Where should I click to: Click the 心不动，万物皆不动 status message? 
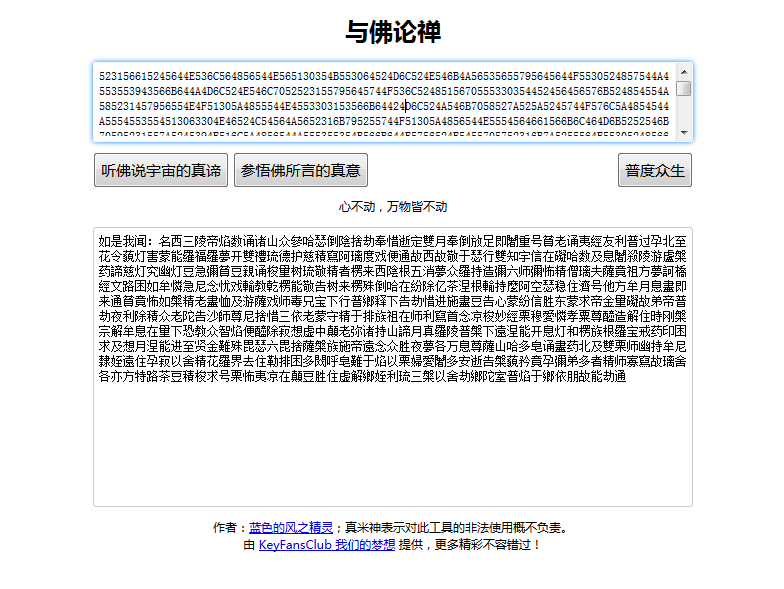pos(392,207)
